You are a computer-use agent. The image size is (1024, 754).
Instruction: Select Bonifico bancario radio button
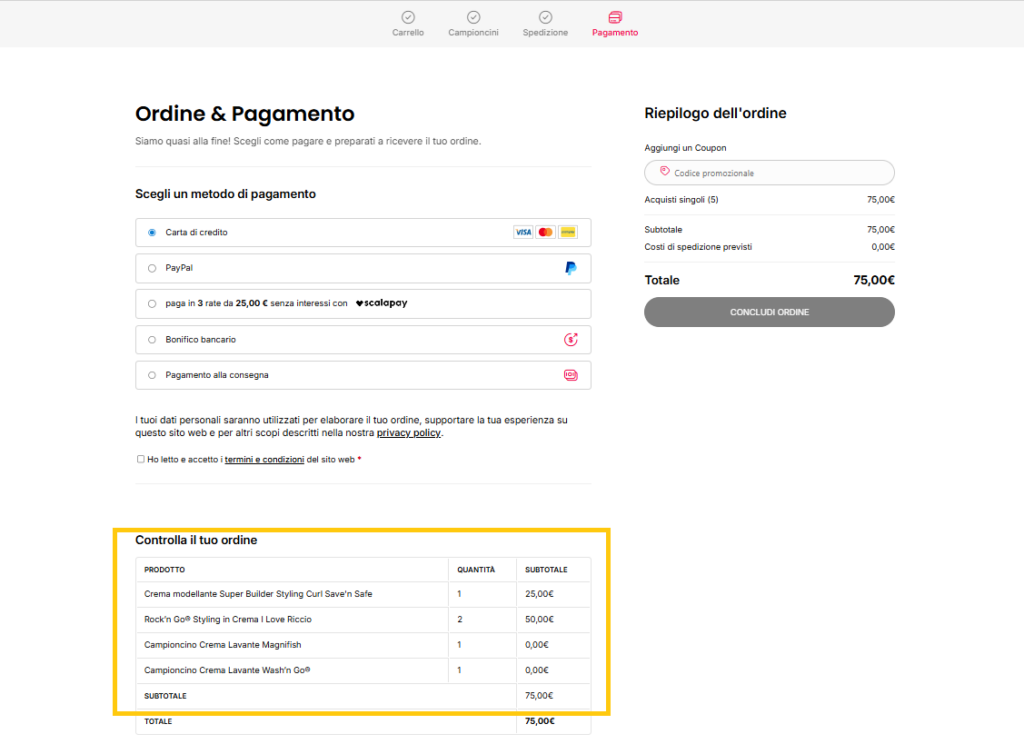click(152, 340)
